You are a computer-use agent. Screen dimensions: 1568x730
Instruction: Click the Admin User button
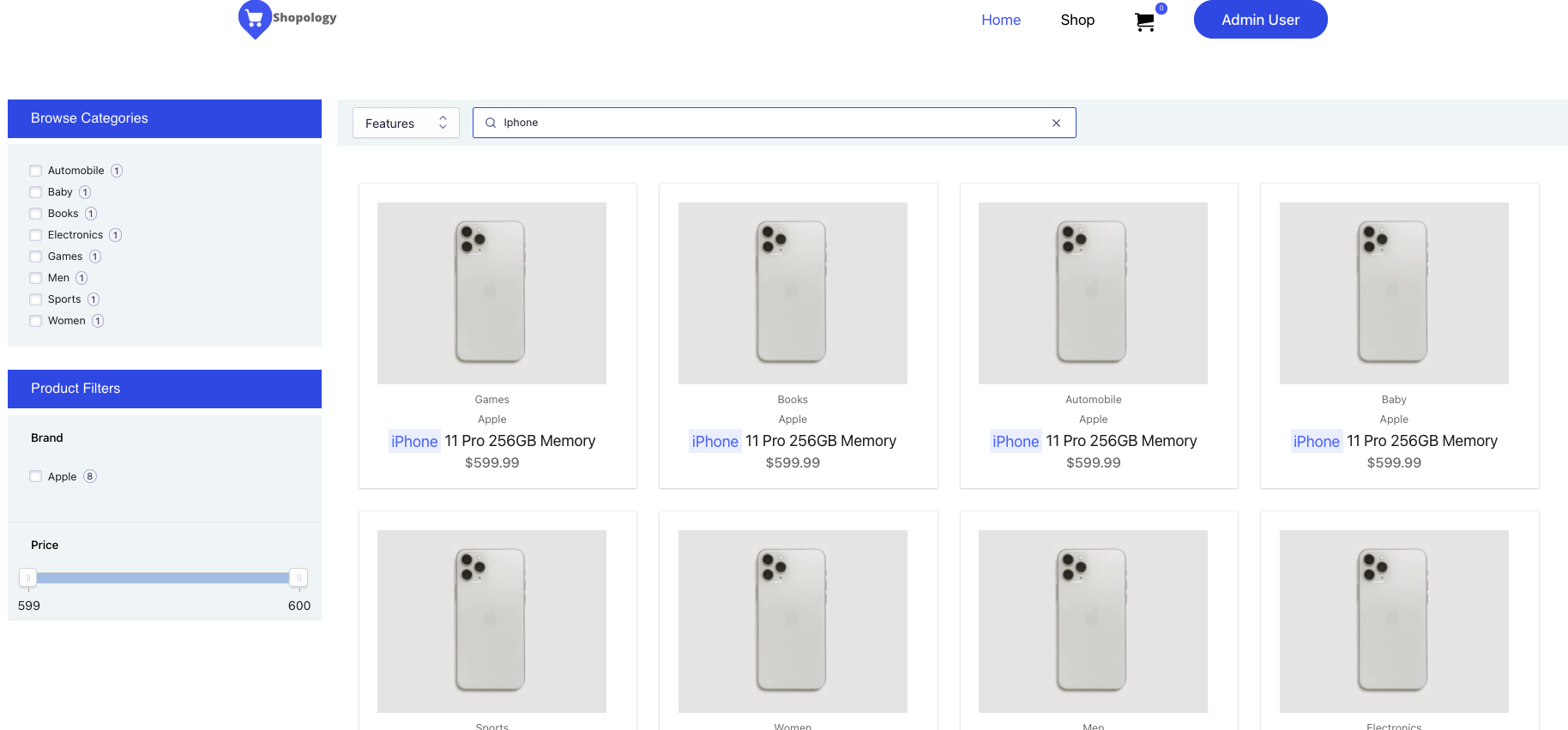1260,20
